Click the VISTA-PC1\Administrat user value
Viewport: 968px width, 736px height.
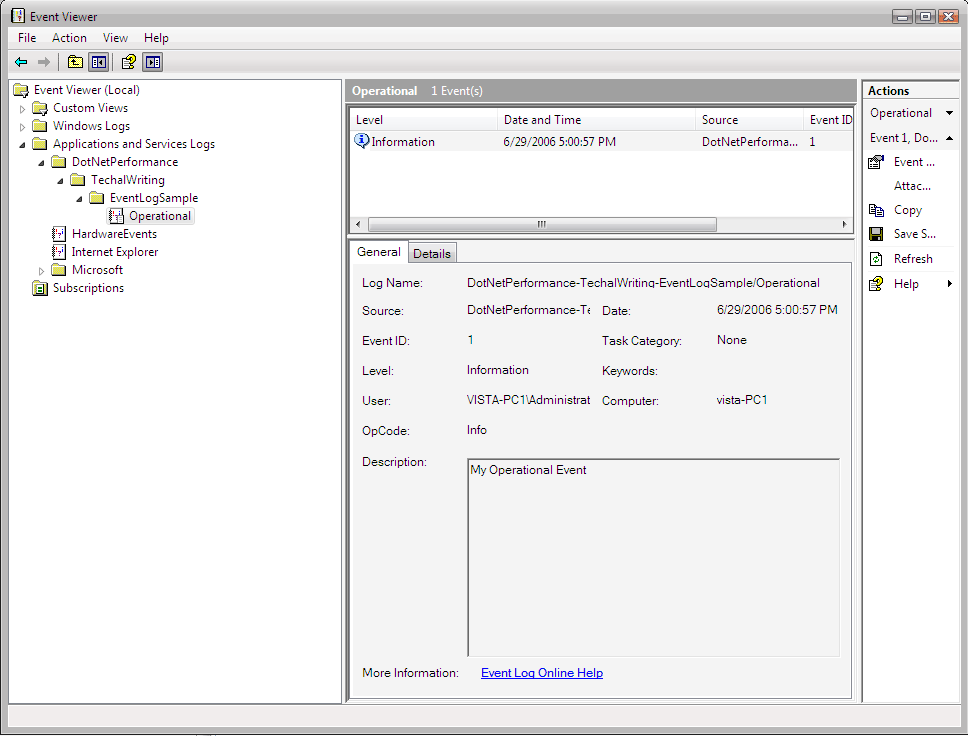528,400
